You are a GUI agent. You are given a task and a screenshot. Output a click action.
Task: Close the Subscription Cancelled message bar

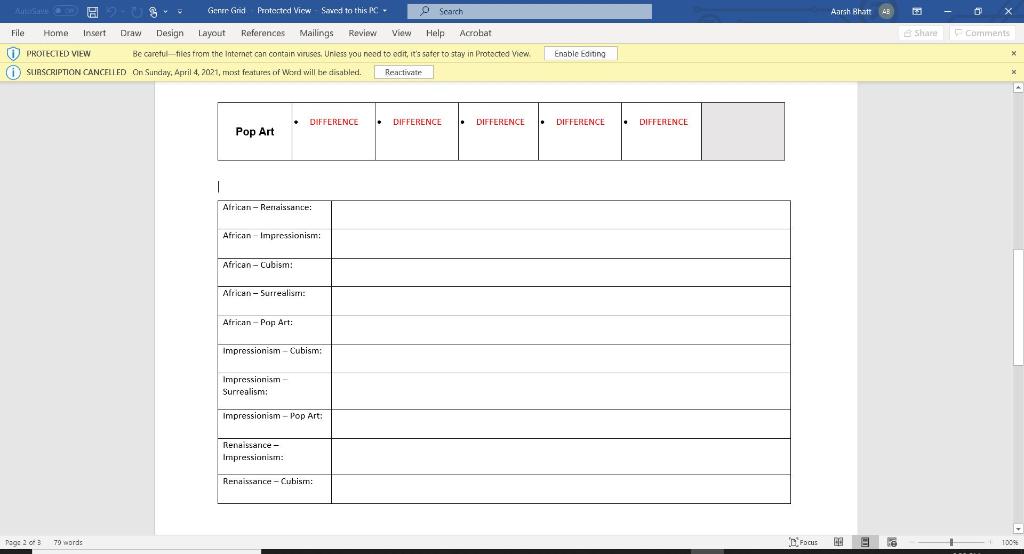(x=1014, y=72)
